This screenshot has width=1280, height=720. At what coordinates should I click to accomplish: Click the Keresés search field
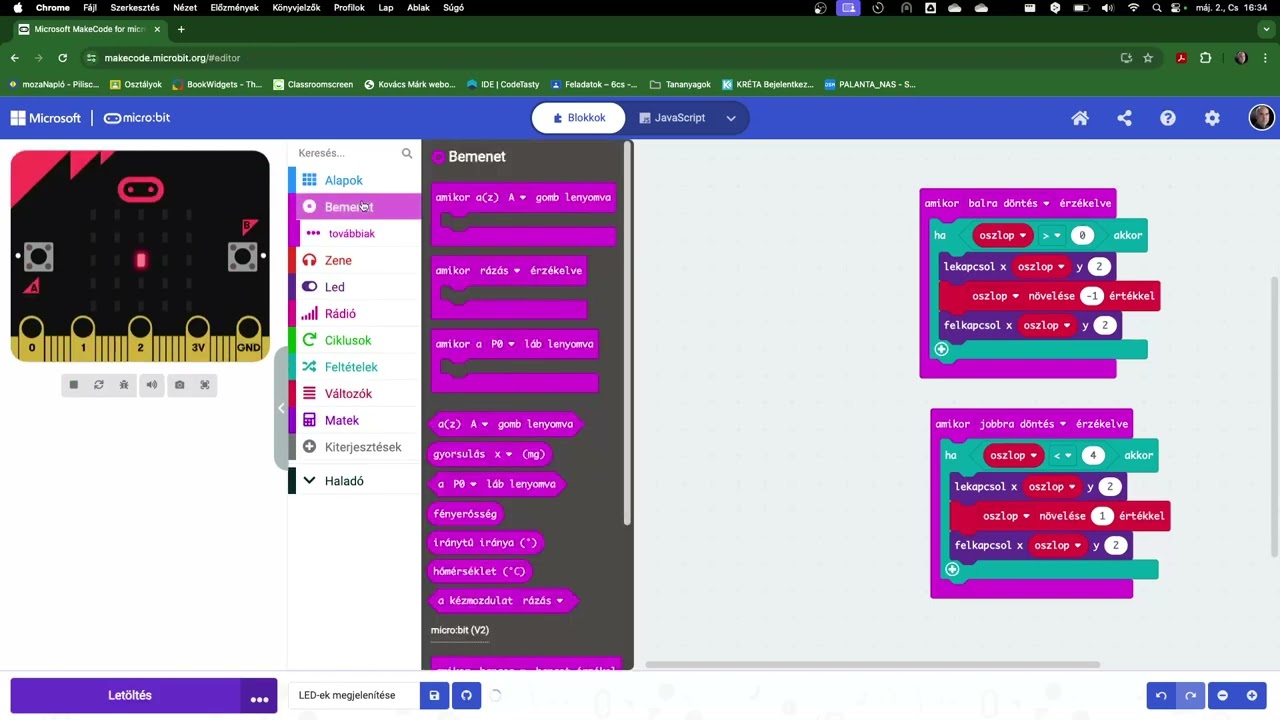pyautogui.click(x=345, y=153)
